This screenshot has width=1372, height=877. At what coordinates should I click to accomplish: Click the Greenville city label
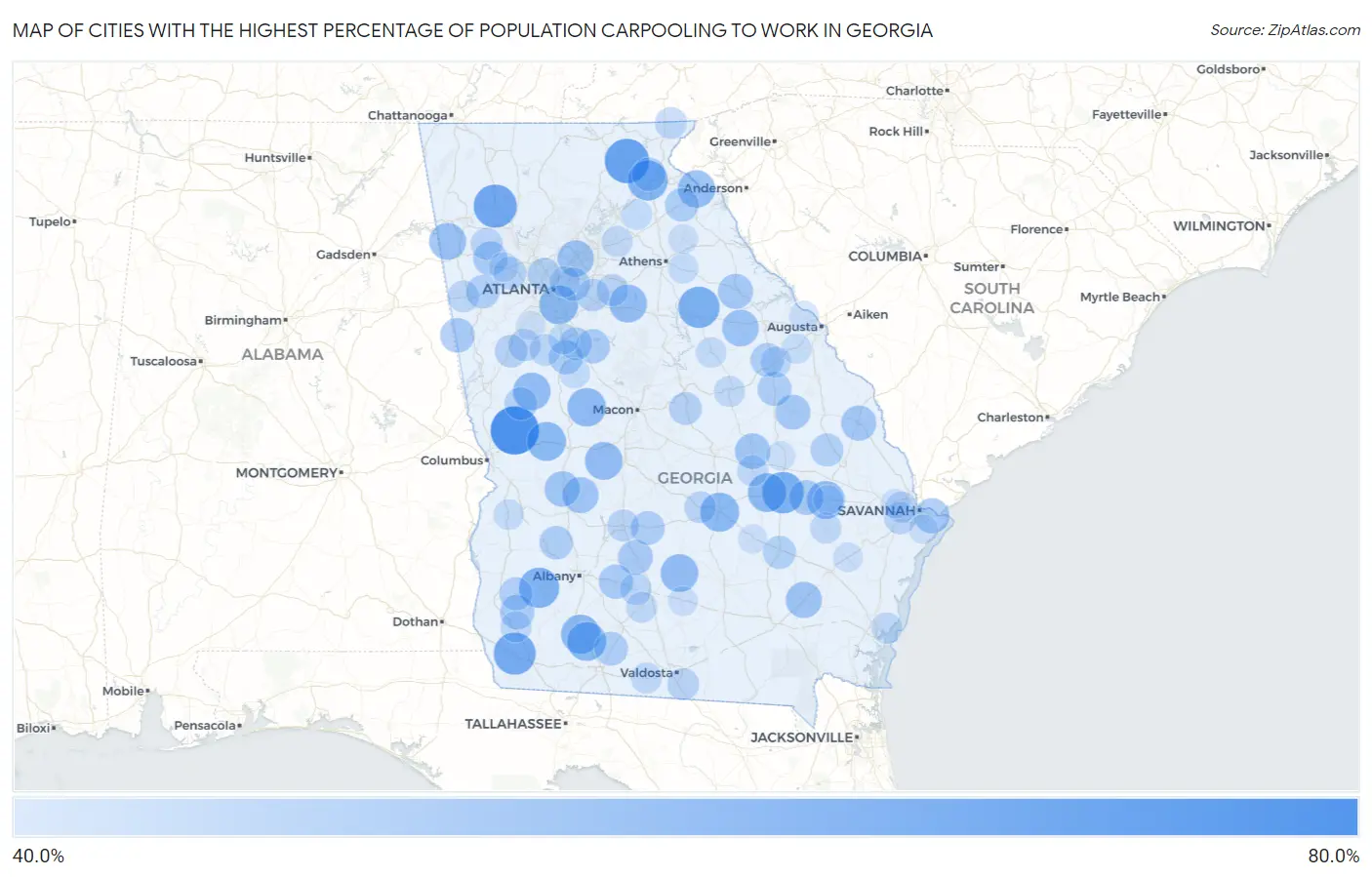tap(740, 141)
